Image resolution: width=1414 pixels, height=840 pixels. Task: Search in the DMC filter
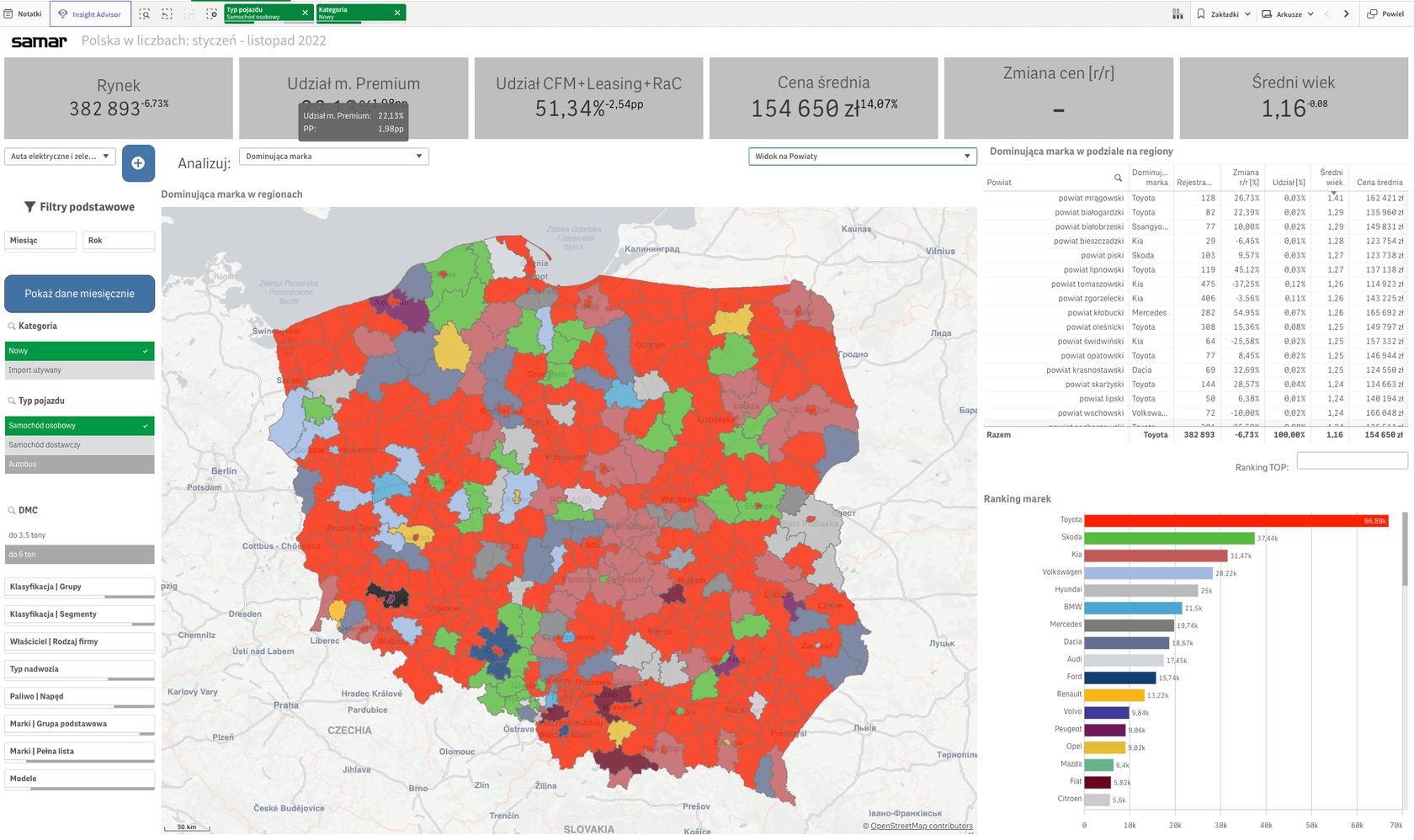click(x=12, y=511)
